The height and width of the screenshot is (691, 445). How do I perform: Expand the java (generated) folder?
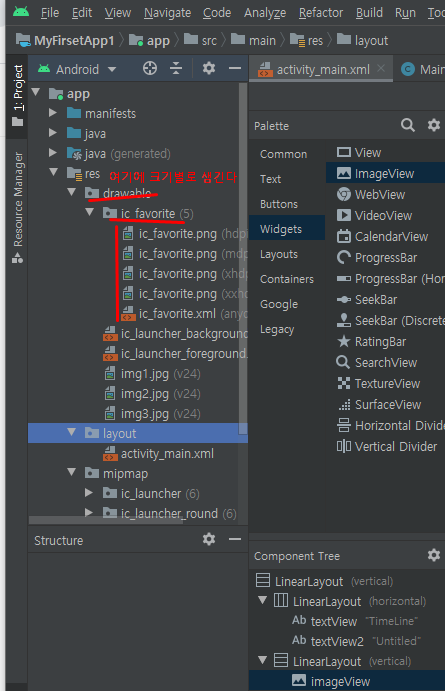(x=53, y=153)
